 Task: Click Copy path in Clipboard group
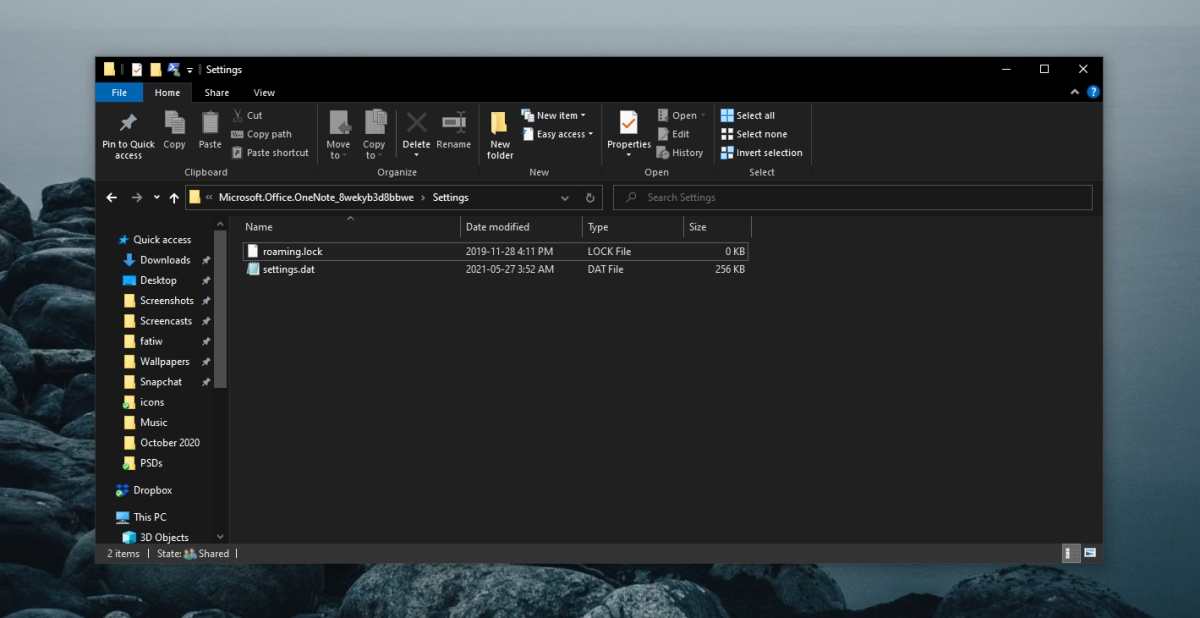(x=261, y=134)
